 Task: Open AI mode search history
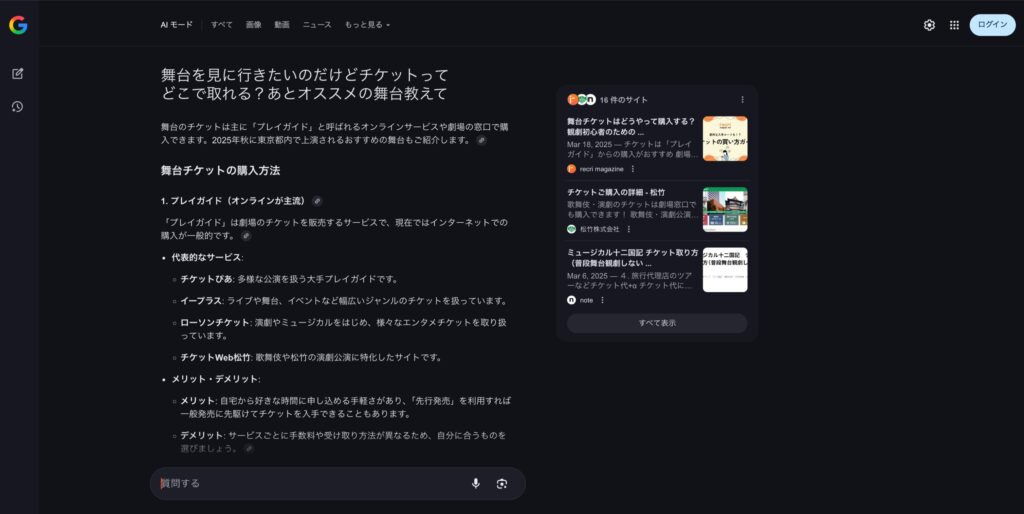(18, 107)
